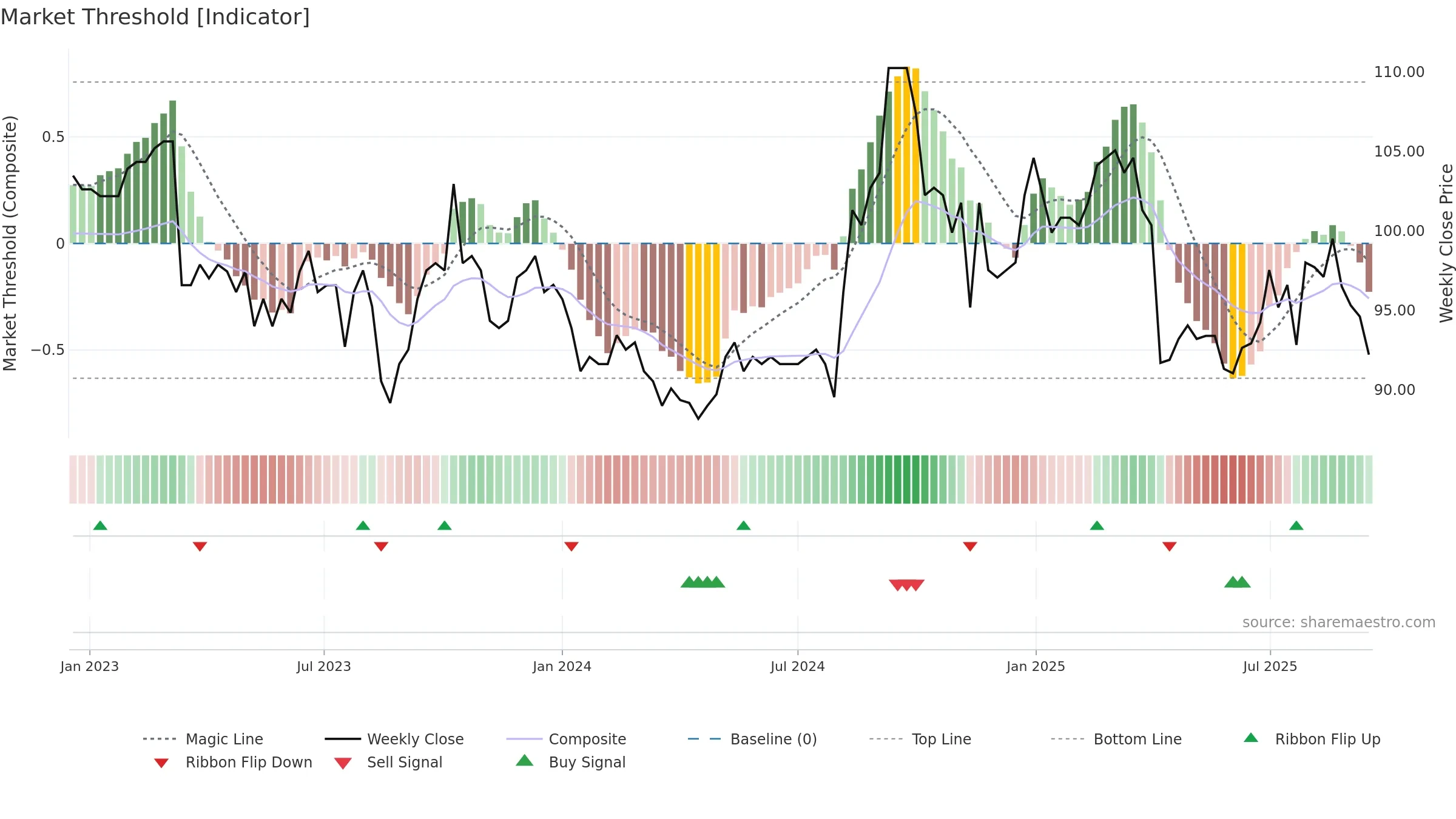
Task: Click the ribbon flip up marker just after Jul 2025
Action: [x=1296, y=525]
